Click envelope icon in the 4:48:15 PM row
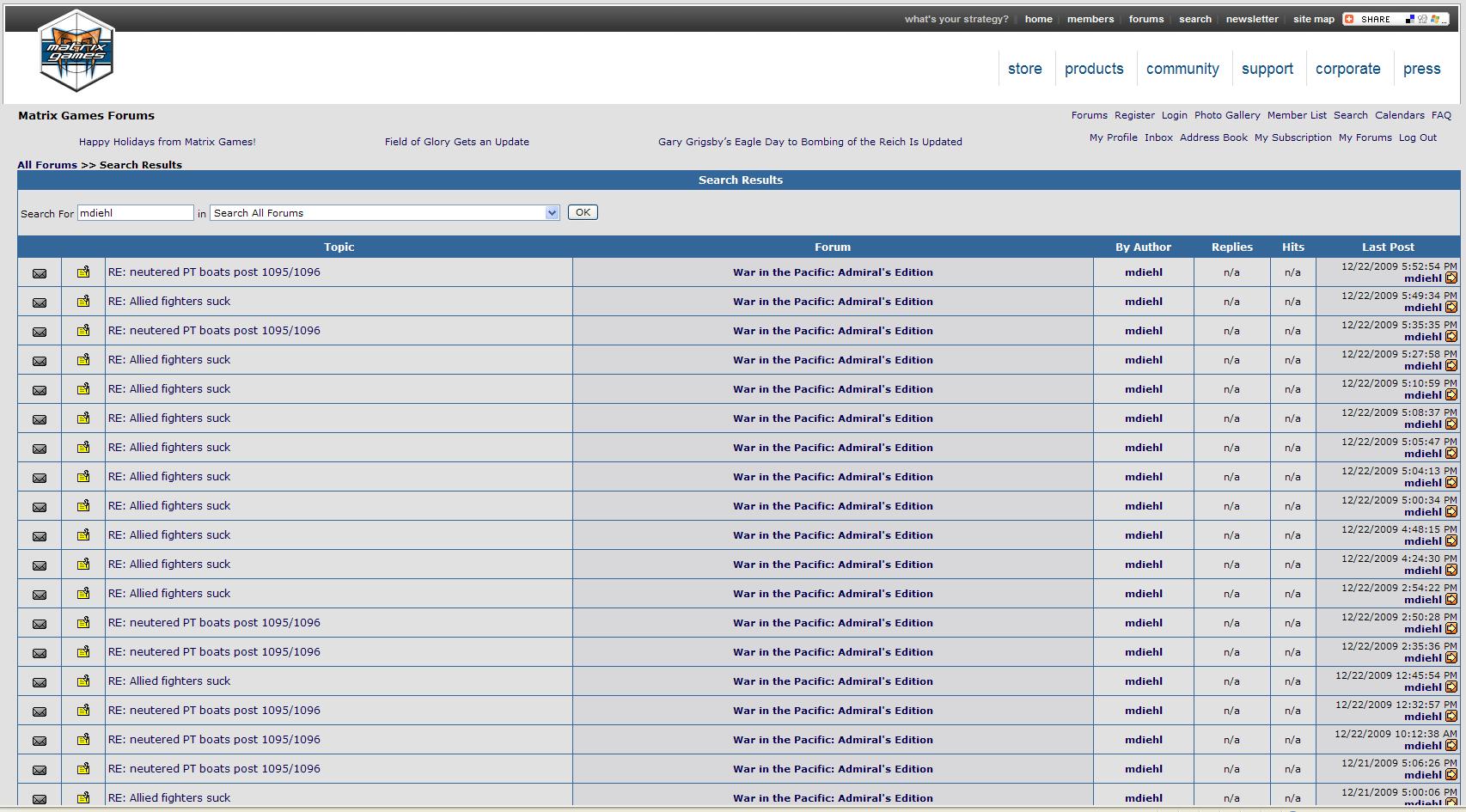This screenshot has height=812, width=1466. point(40,536)
